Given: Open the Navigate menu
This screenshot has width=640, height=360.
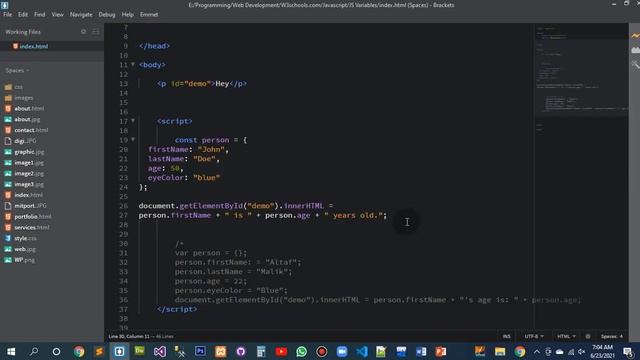Looking at the screenshot, I should coord(81,14).
